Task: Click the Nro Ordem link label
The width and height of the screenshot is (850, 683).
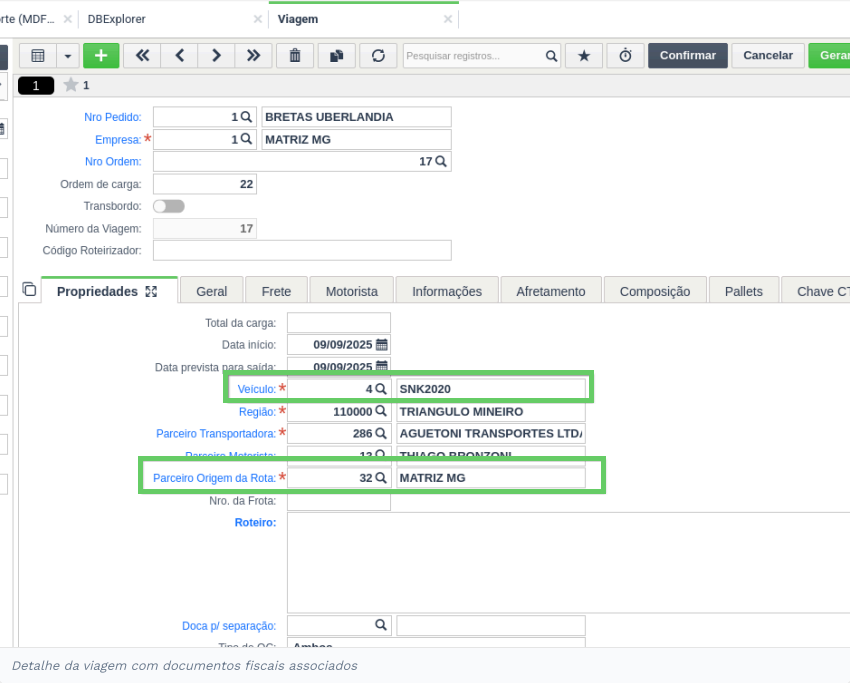Action: (x=113, y=162)
